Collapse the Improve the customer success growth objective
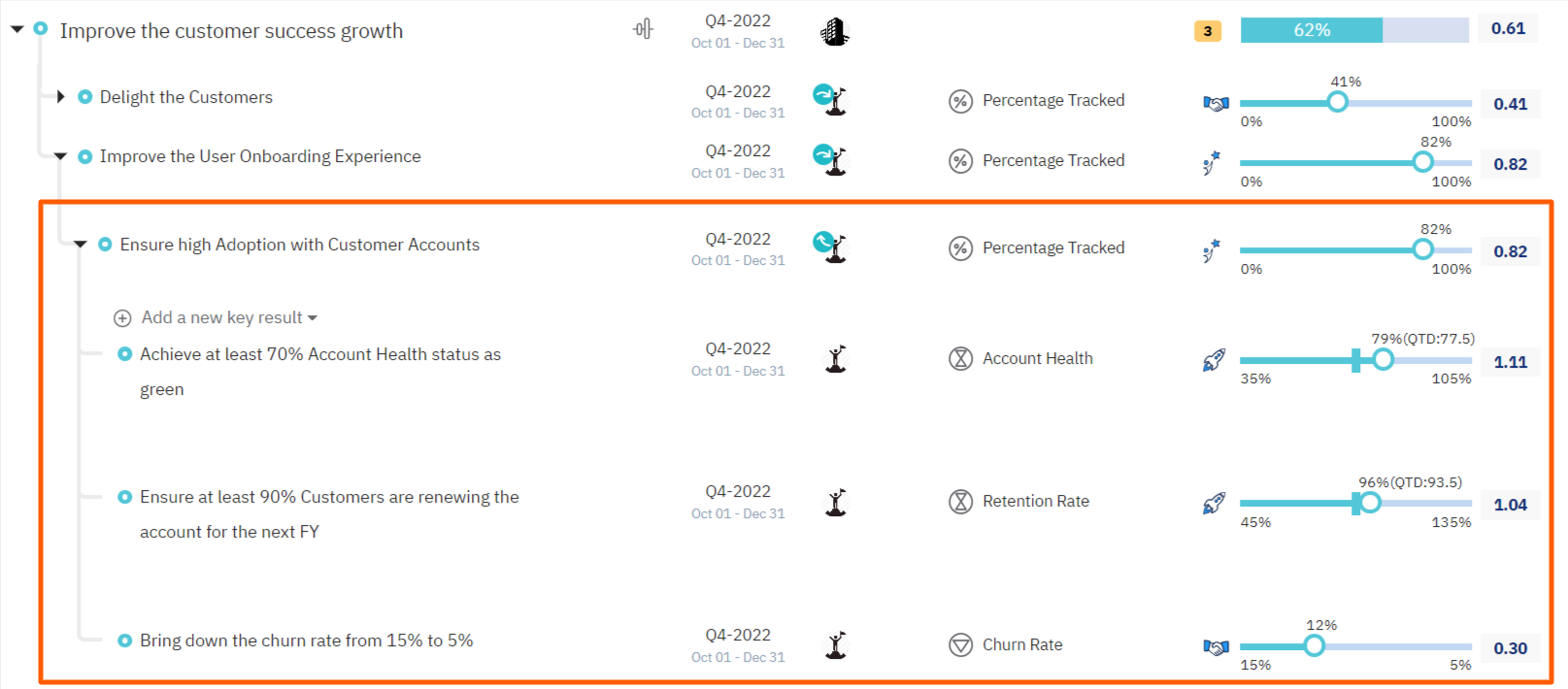 [17, 30]
